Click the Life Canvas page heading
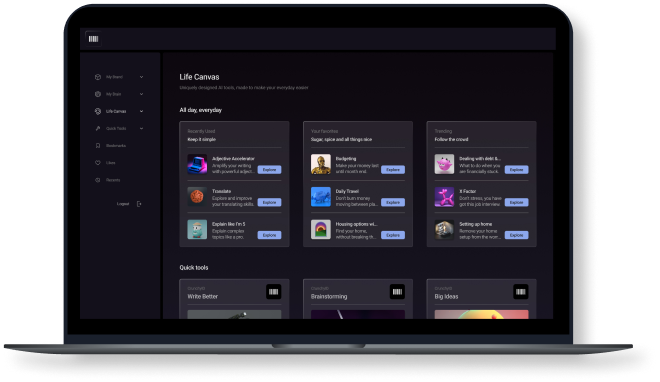The width and height of the screenshot is (660, 382). coord(199,77)
